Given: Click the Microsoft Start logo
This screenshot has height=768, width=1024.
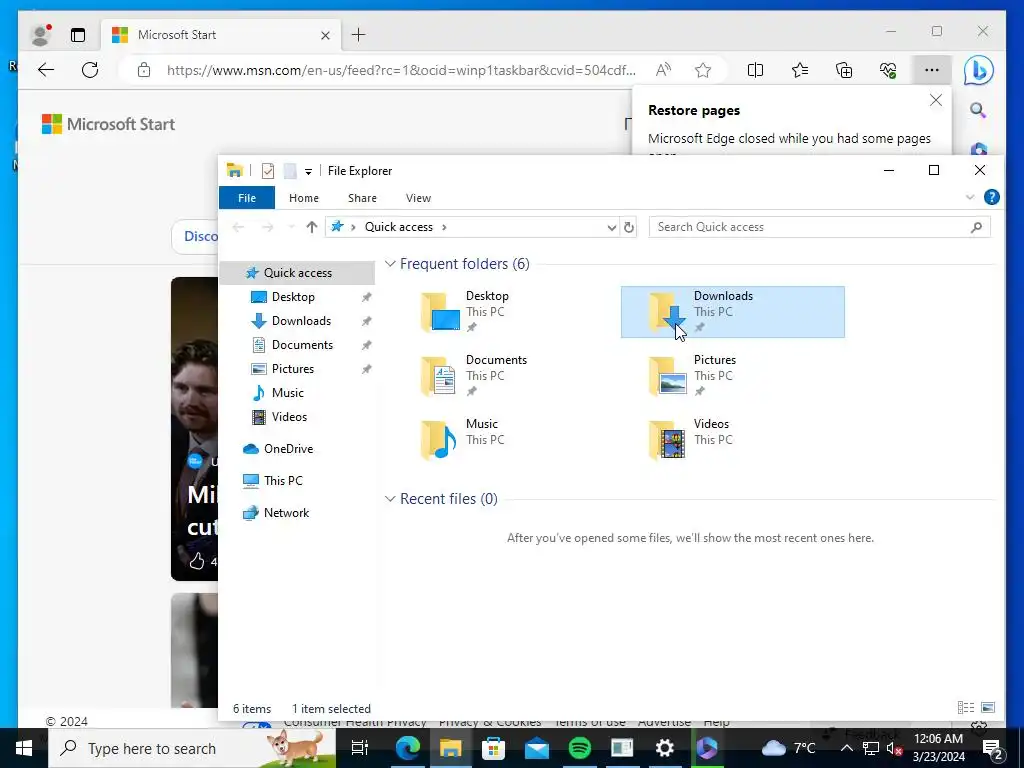Looking at the screenshot, I should [108, 124].
